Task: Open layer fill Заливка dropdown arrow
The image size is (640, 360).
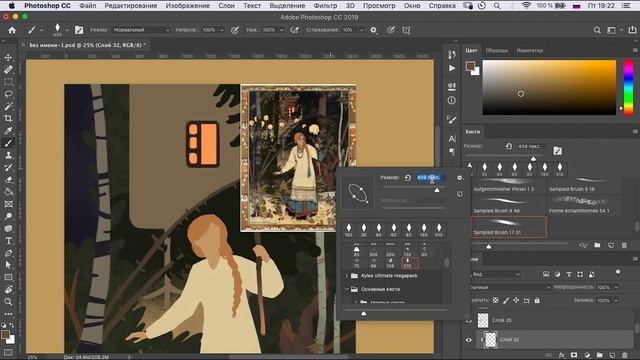Action: pos(616,300)
